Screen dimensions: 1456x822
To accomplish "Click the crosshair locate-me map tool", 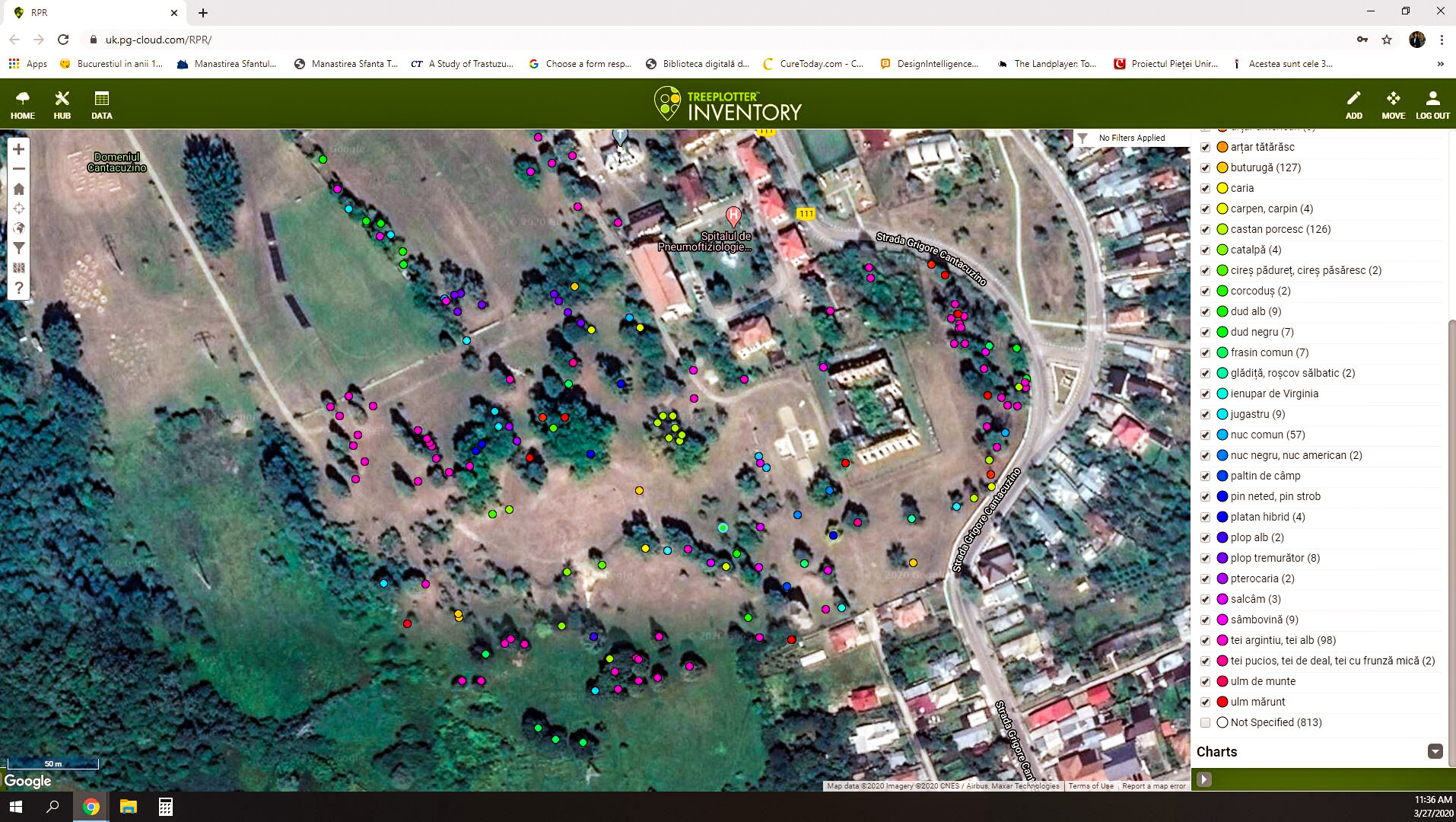I will tap(19, 209).
